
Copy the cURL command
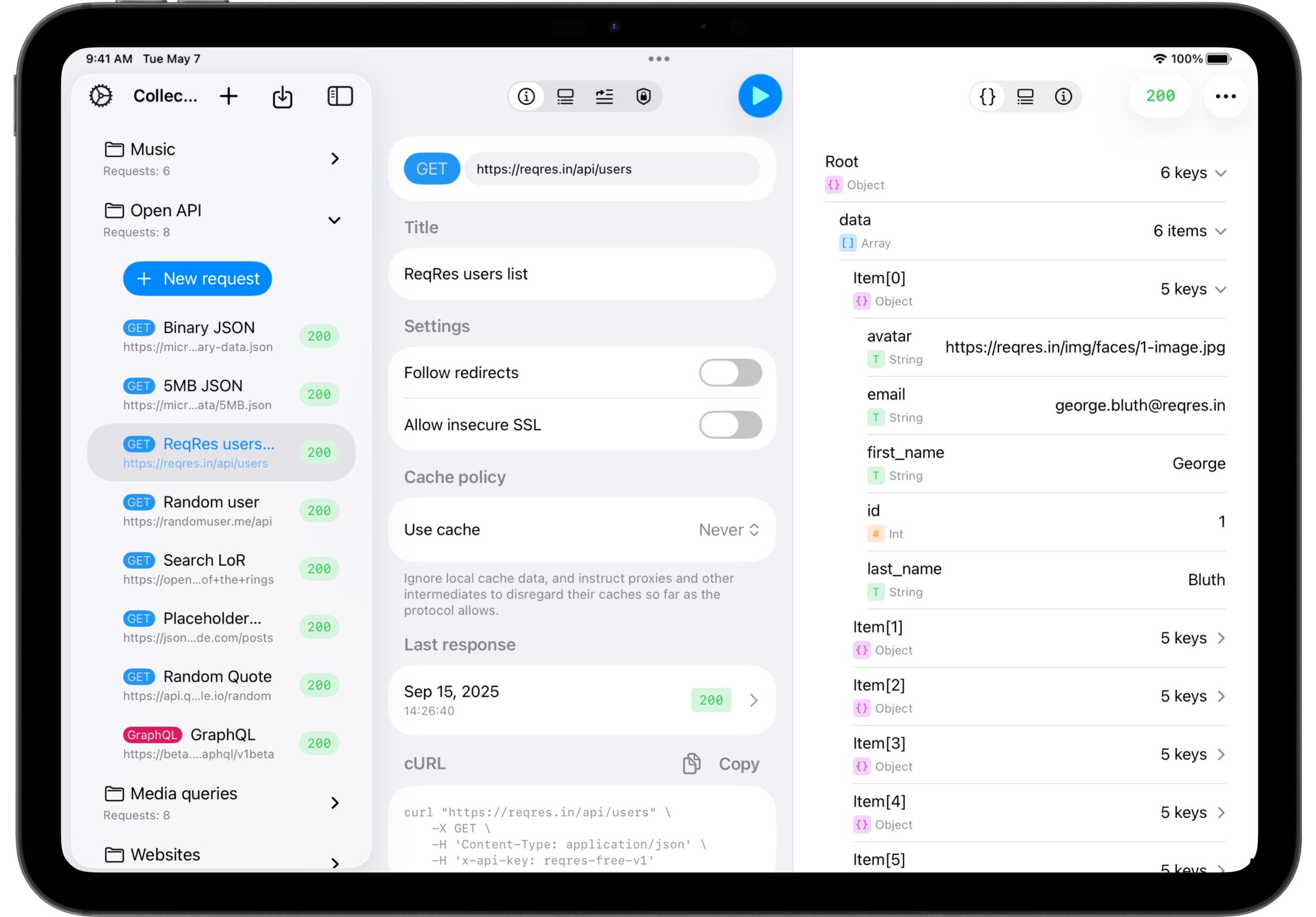coord(722,763)
